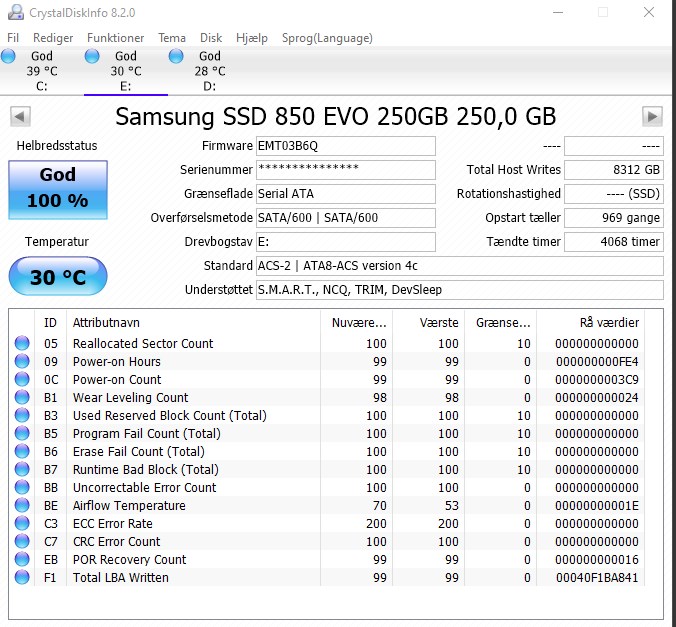The image size is (676, 627).
Task: Click status orb for Airflow Temperature row
Action: (x=22, y=505)
